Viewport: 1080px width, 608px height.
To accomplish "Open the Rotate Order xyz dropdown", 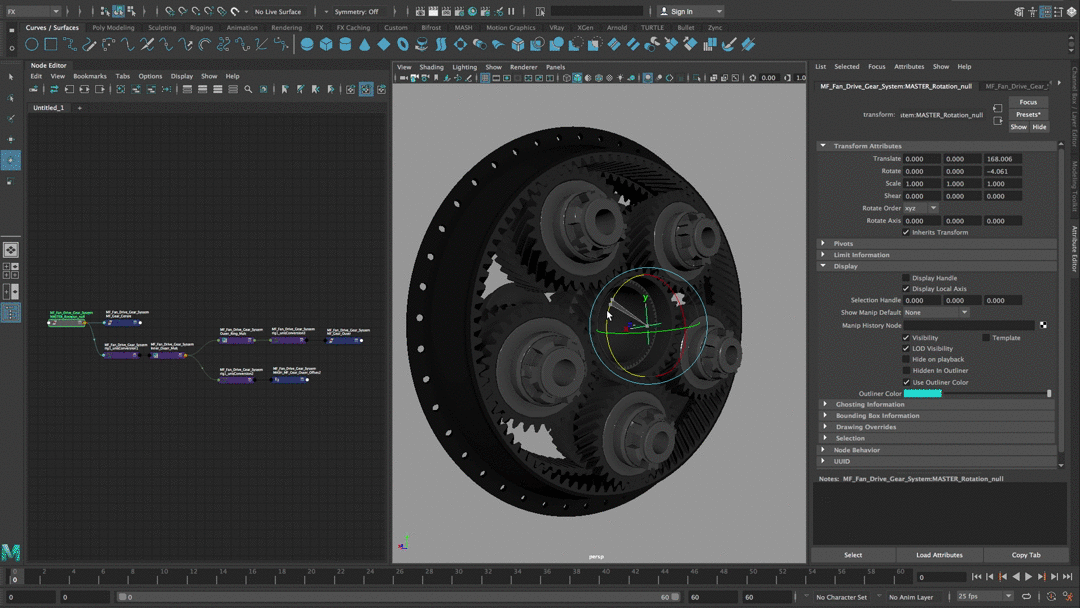I will (x=922, y=208).
